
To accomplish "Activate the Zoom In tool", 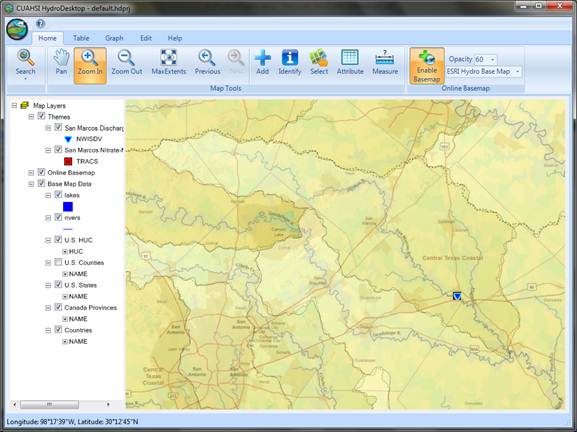I will 90,65.
